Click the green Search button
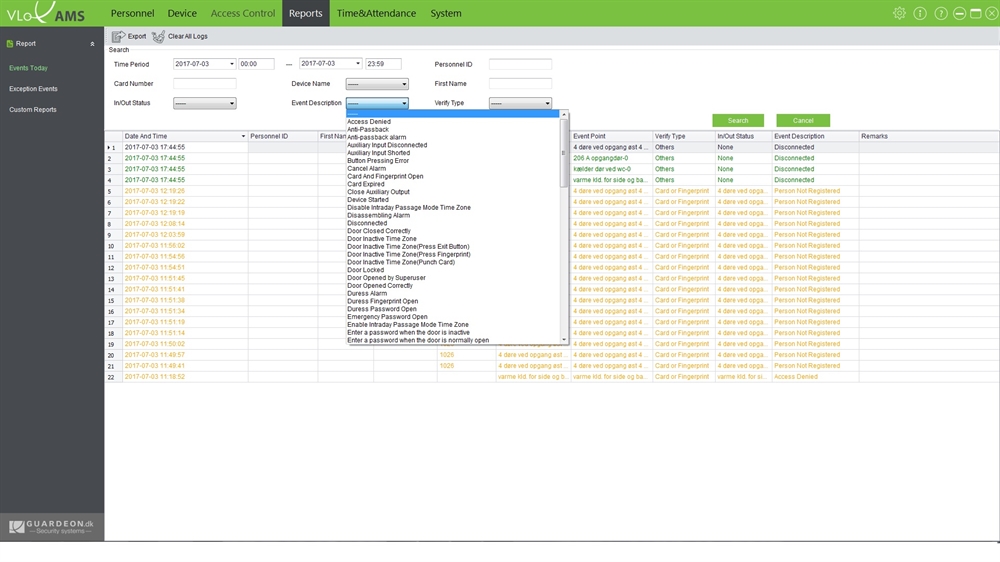 point(738,121)
